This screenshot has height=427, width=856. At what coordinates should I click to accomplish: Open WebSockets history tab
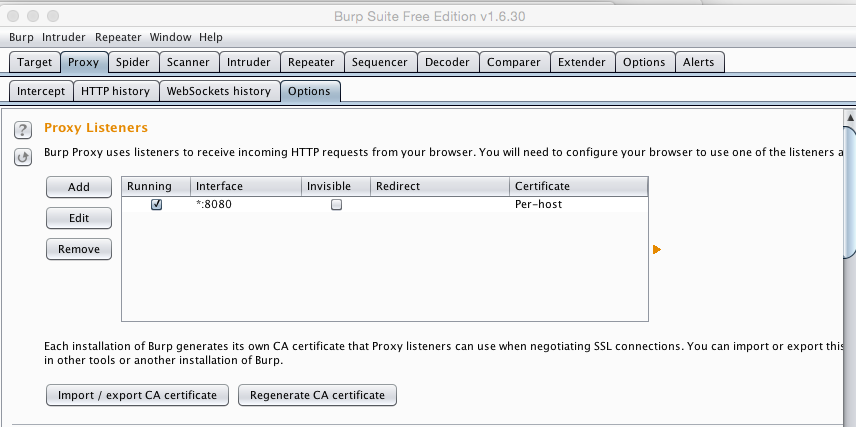pyautogui.click(x=218, y=91)
